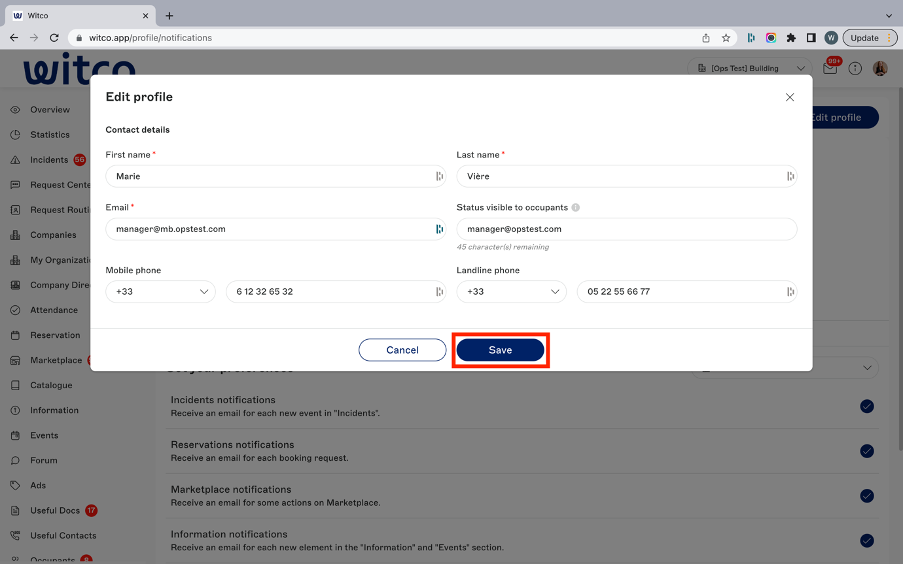The image size is (904, 564).
Task: Open the tab search chevron
Action: 888,16
